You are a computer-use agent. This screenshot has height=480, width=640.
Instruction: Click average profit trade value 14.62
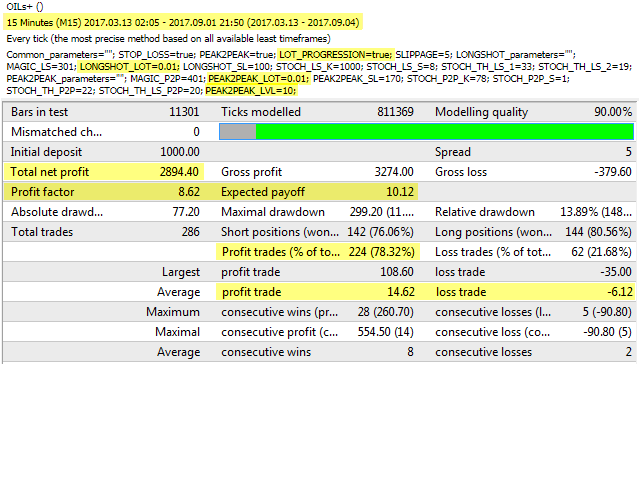pos(401,292)
